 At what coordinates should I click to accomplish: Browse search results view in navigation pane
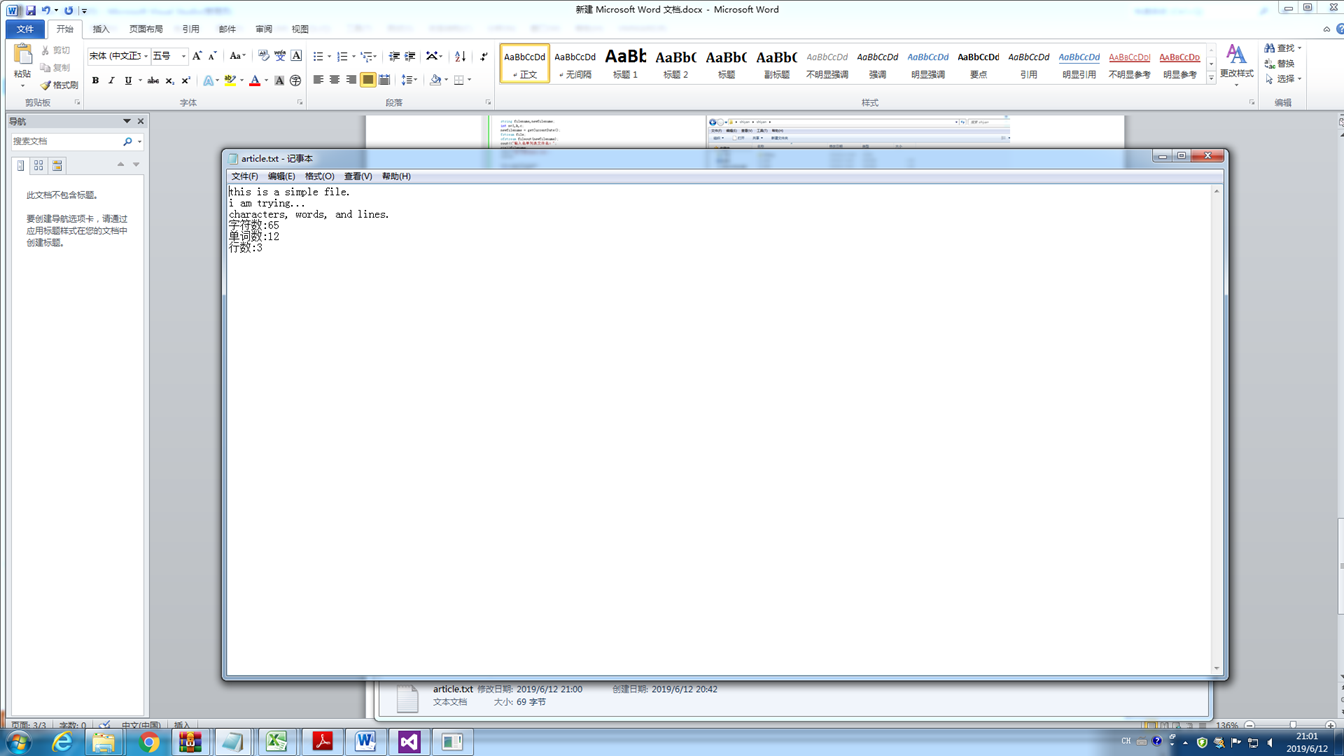(57, 165)
